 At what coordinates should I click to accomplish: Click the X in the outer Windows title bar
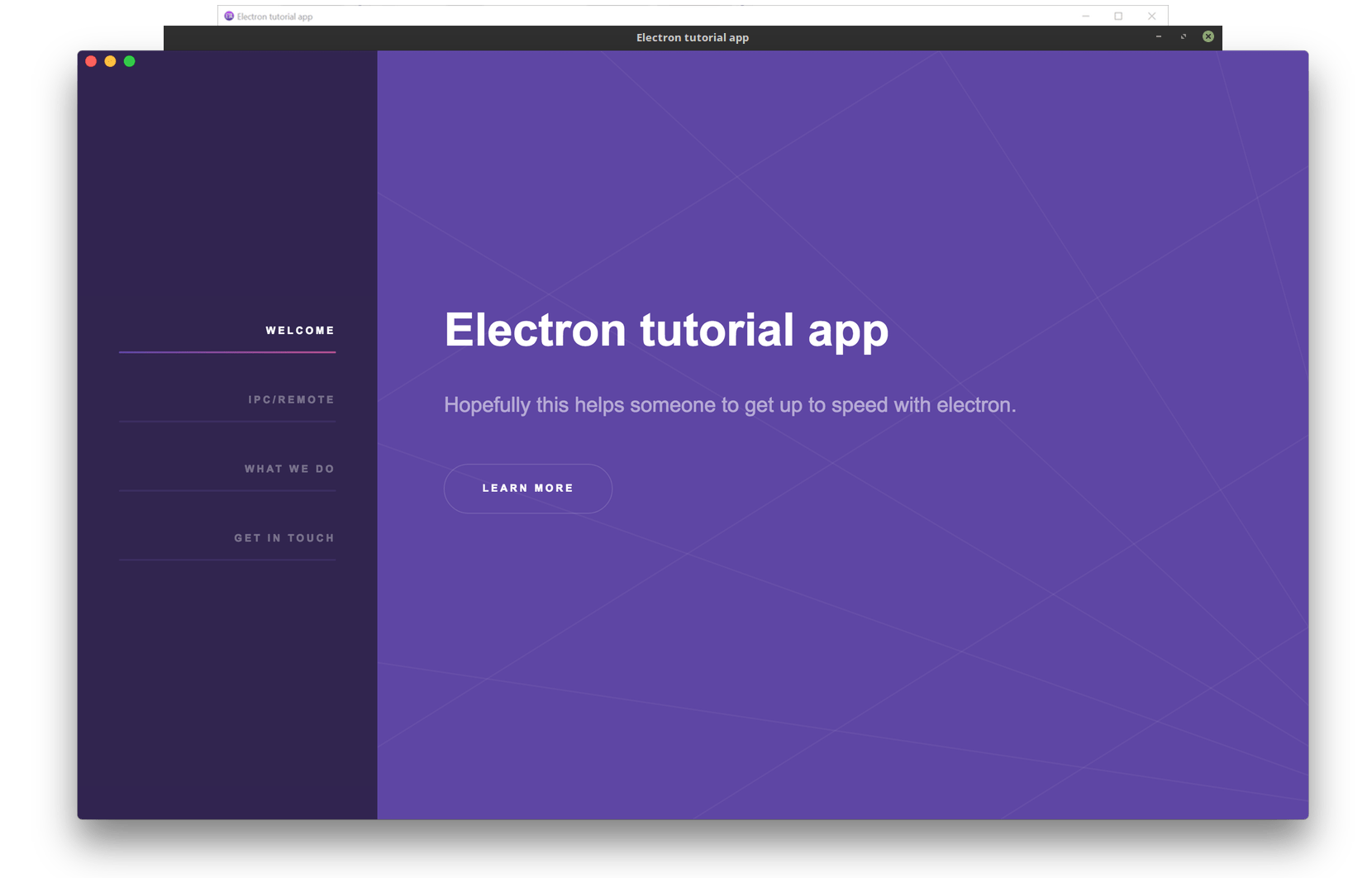pyautogui.click(x=1152, y=16)
